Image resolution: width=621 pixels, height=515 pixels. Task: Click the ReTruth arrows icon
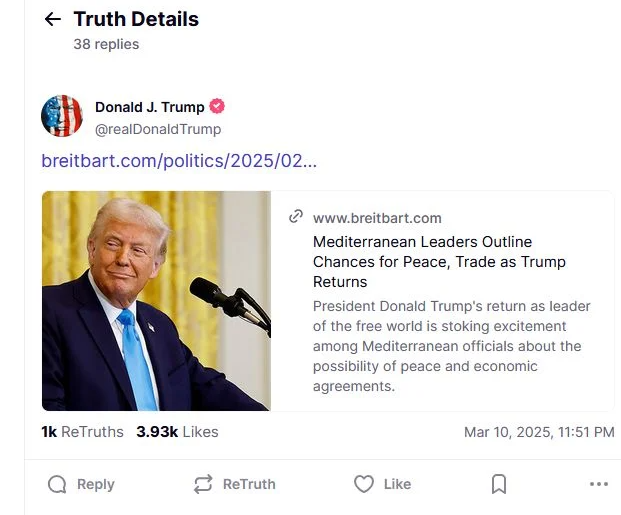coord(203,484)
